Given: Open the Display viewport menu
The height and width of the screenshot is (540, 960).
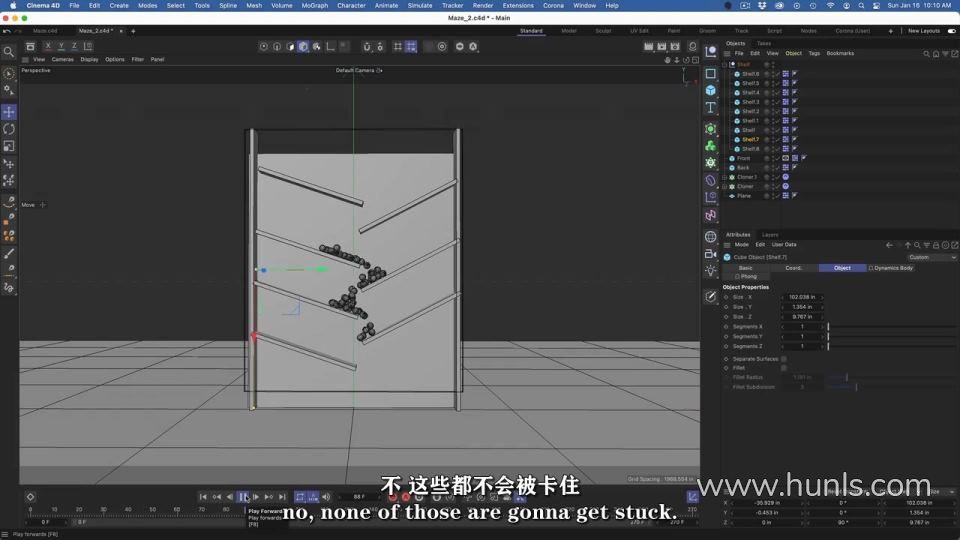Looking at the screenshot, I should point(89,59).
